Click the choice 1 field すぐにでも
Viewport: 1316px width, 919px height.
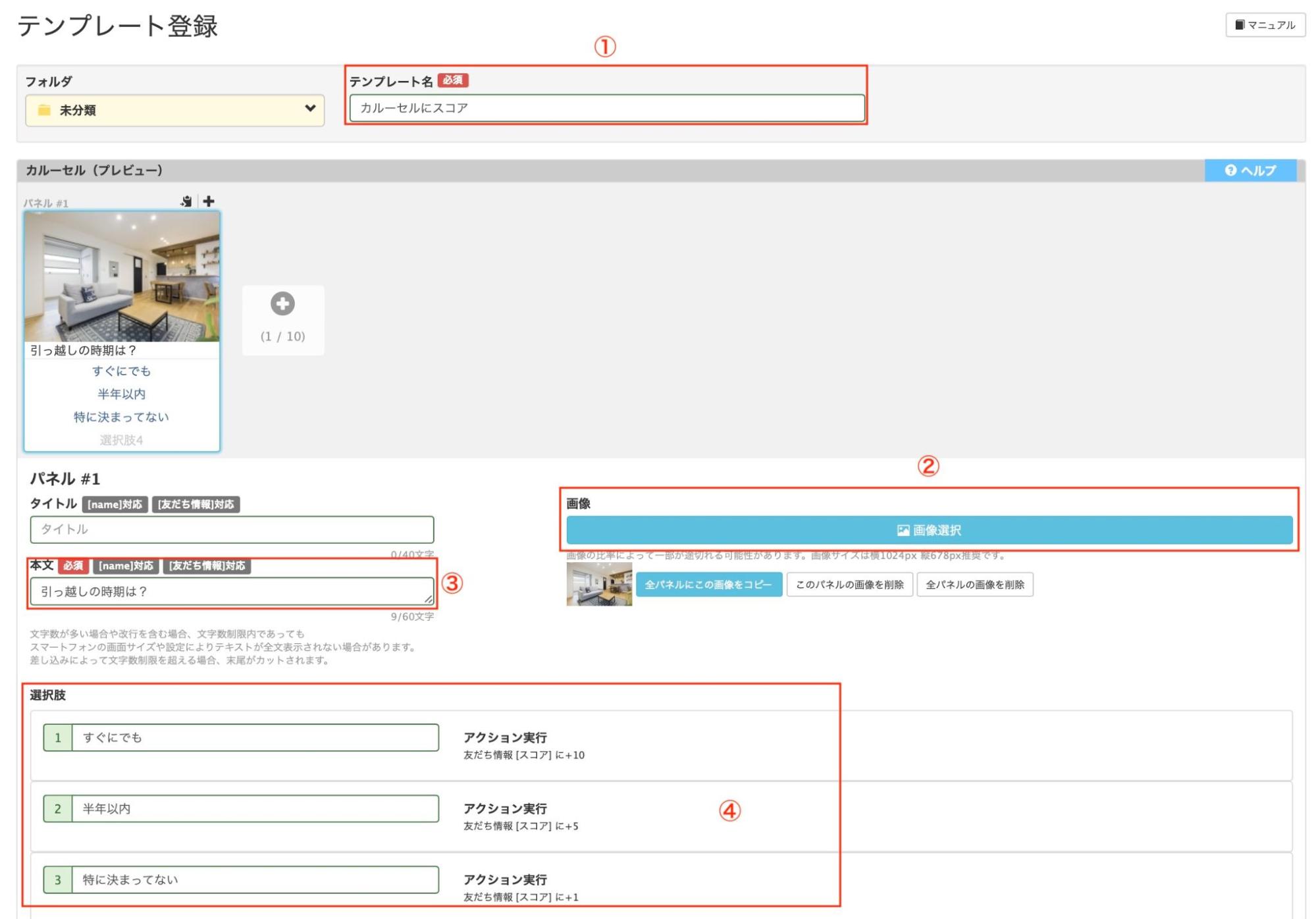[254, 737]
